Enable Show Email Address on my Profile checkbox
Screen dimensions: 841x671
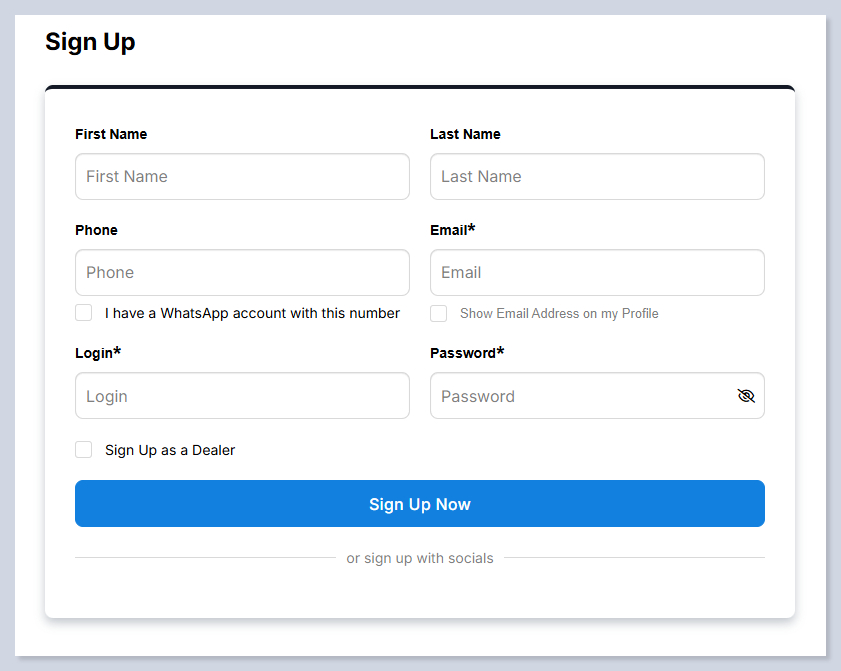pos(438,313)
